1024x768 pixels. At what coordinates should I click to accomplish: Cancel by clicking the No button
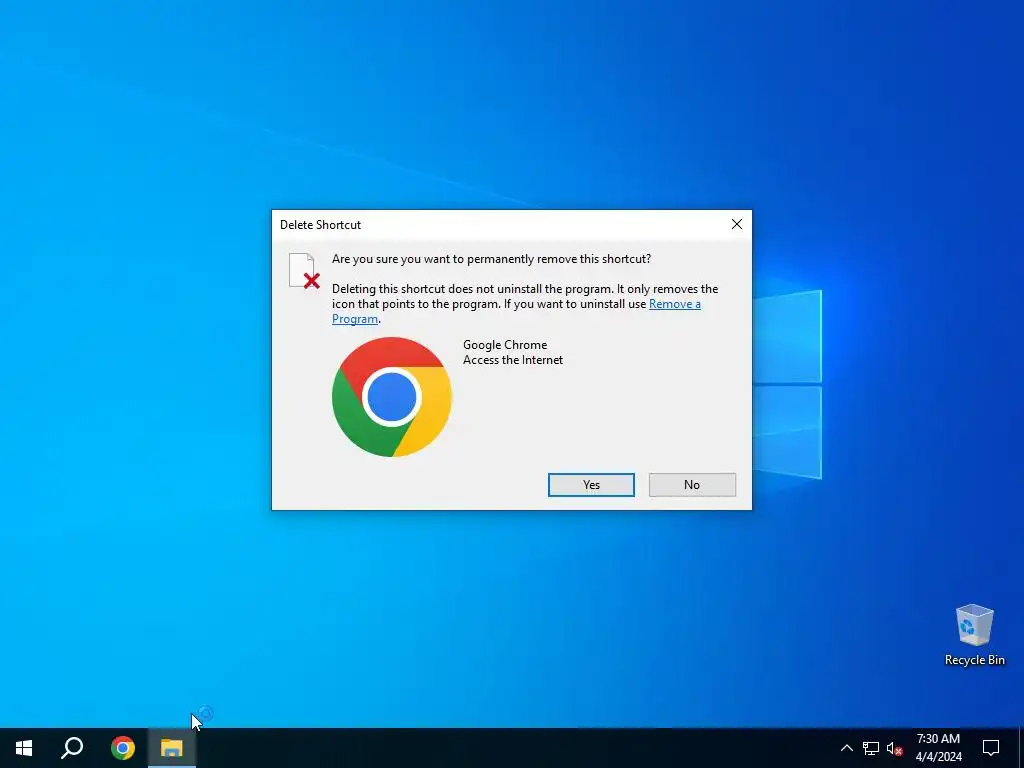coord(692,485)
